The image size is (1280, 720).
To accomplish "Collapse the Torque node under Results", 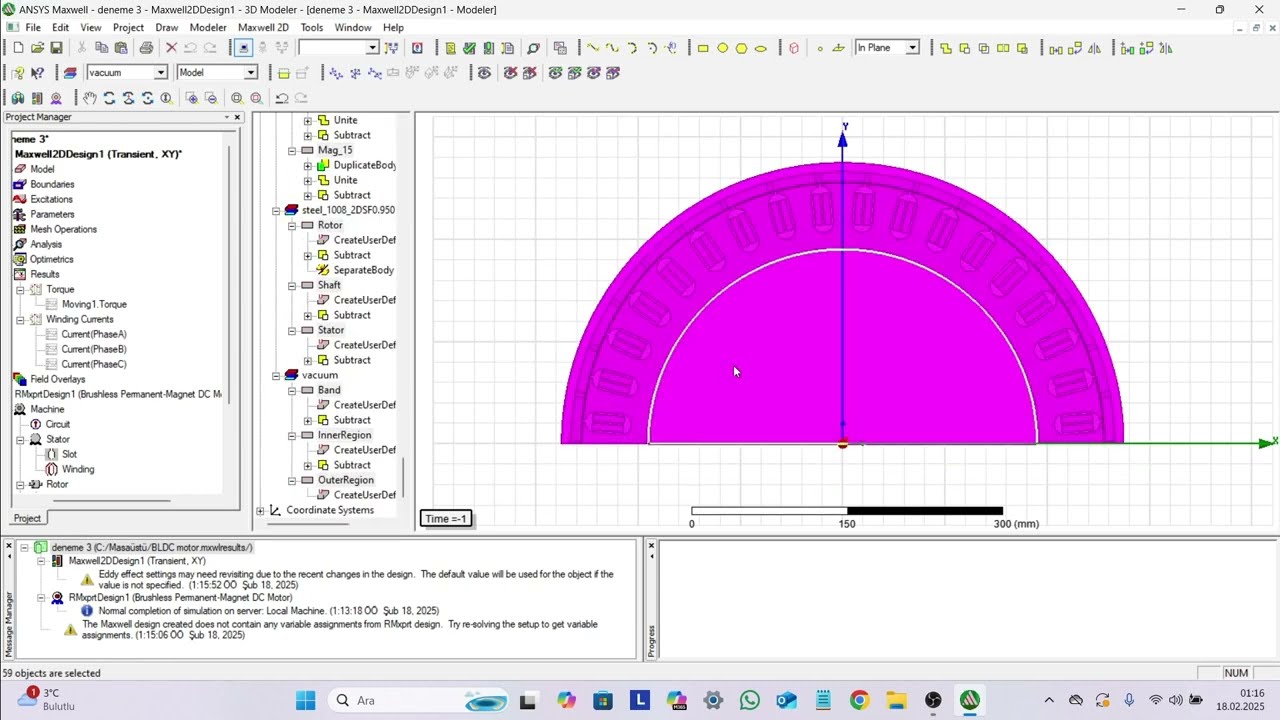I will 20,289.
